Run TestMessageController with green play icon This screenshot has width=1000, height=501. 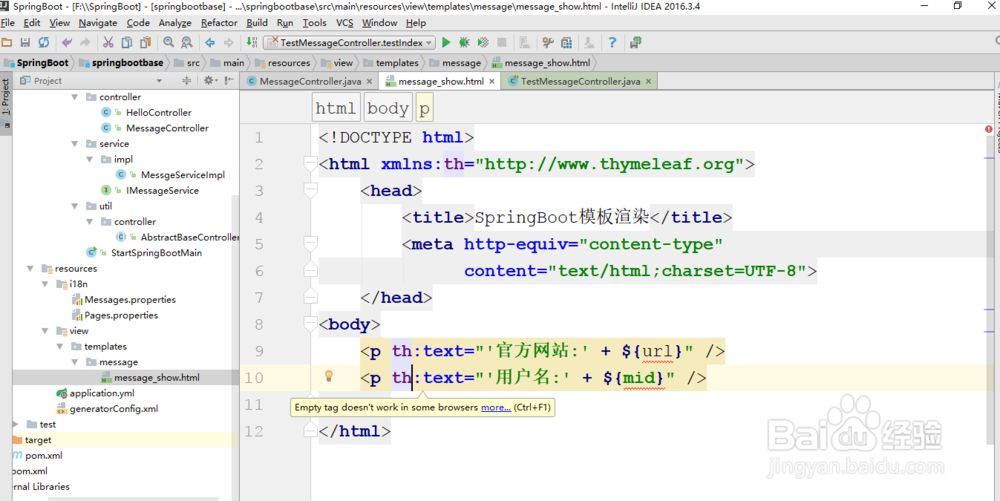[x=446, y=43]
